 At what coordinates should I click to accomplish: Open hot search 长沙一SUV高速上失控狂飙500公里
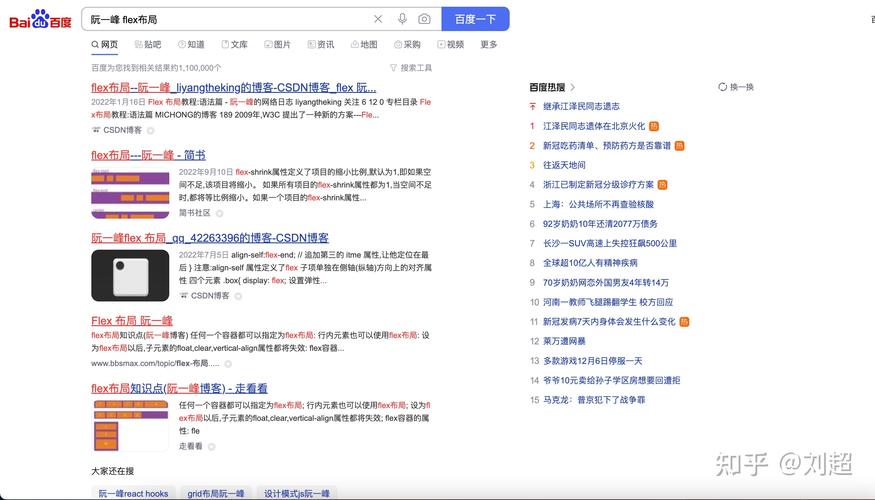click(x=610, y=243)
